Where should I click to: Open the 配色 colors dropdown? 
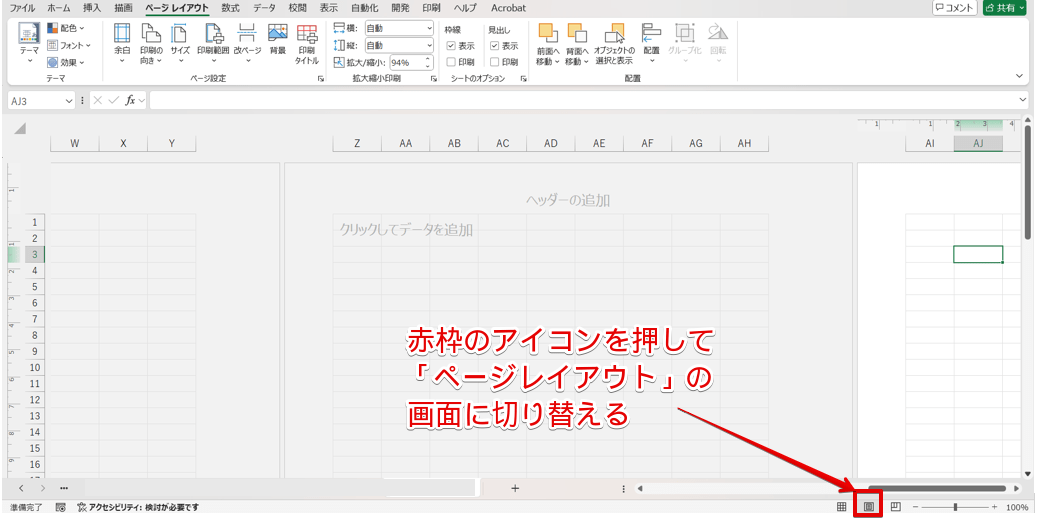point(66,28)
